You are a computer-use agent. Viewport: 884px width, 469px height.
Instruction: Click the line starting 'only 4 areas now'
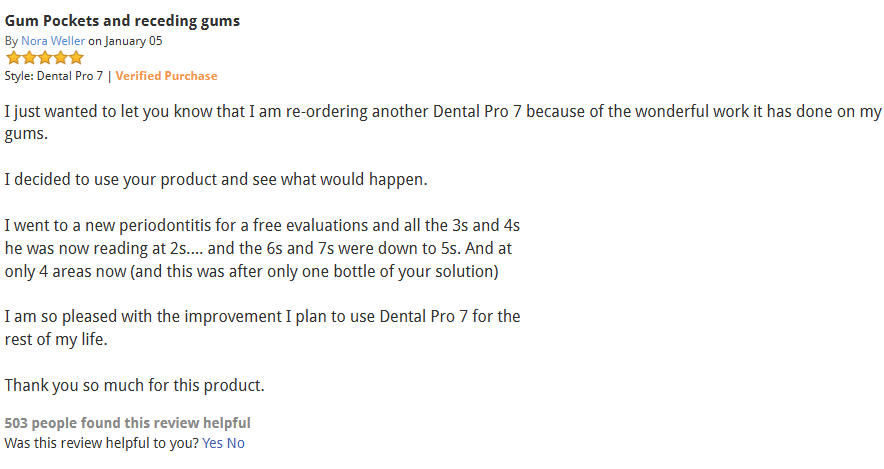(251, 272)
